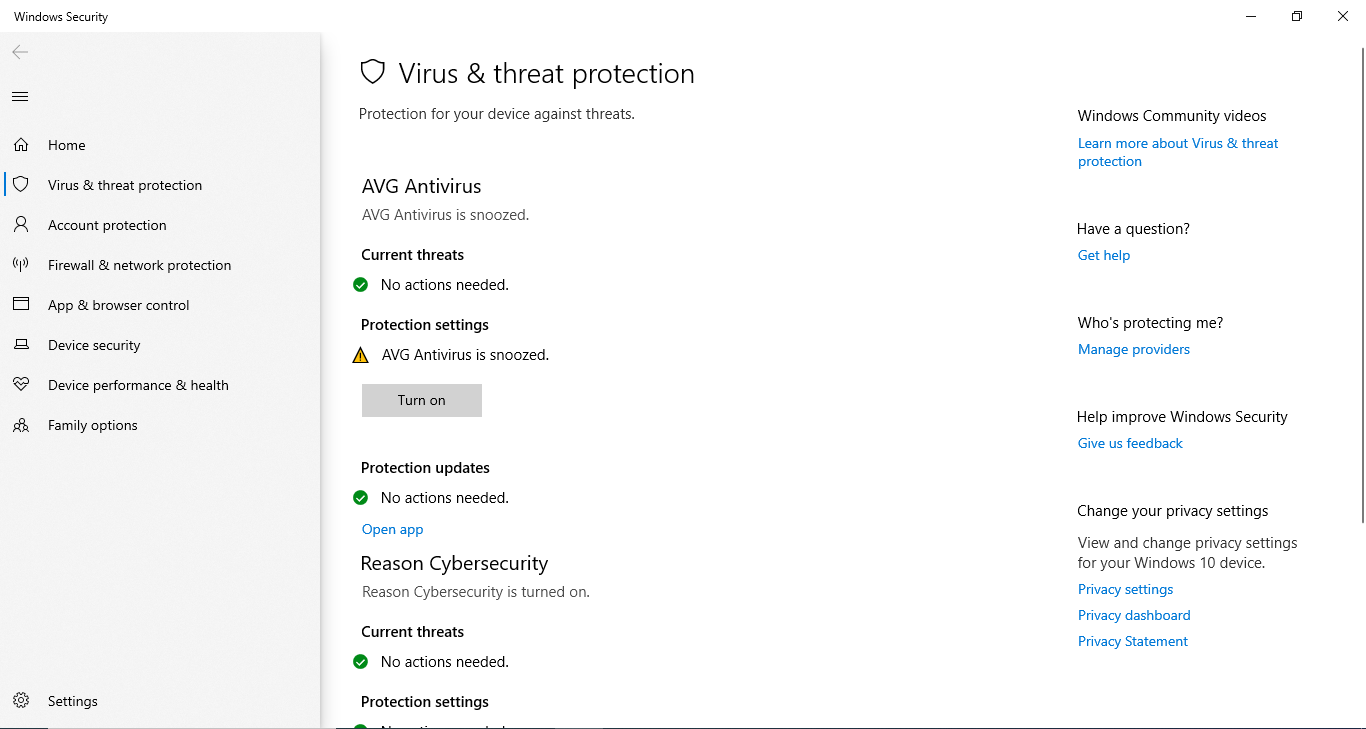Image resolution: width=1366 pixels, height=729 pixels.
Task: Click the App & browser control window icon
Action: pos(21,305)
